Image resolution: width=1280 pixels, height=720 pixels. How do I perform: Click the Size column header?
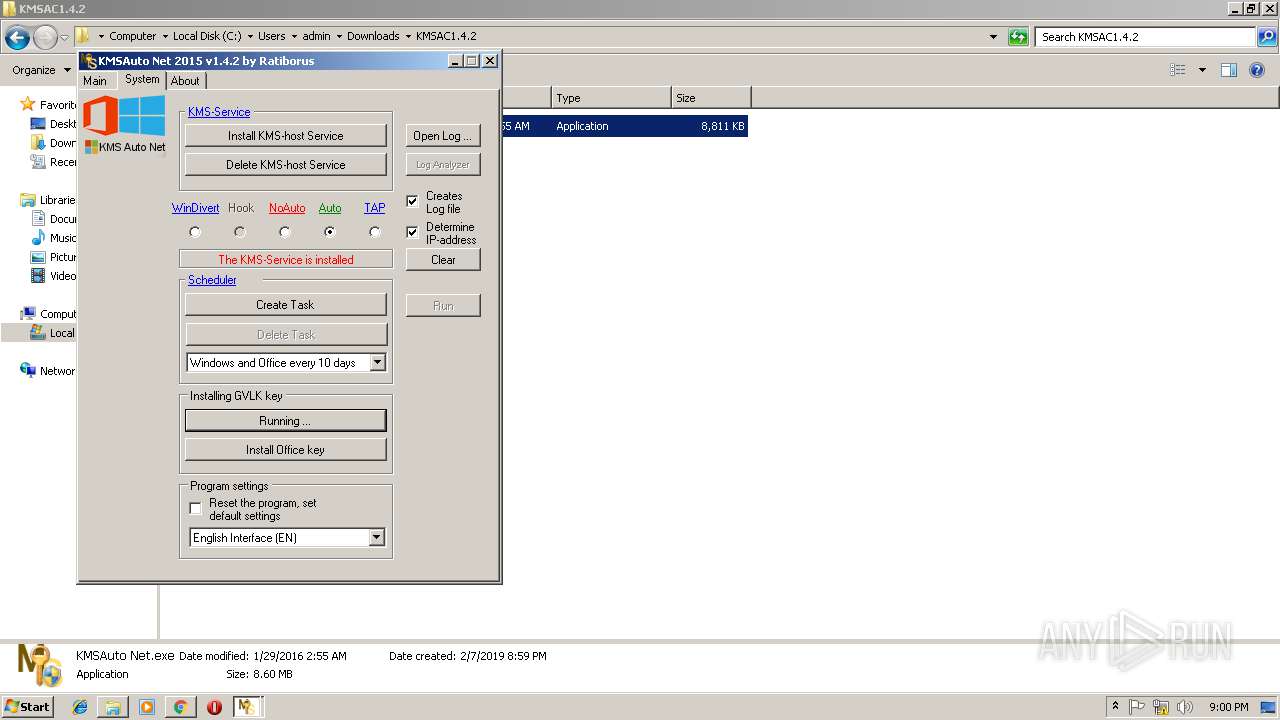coord(711,98)
